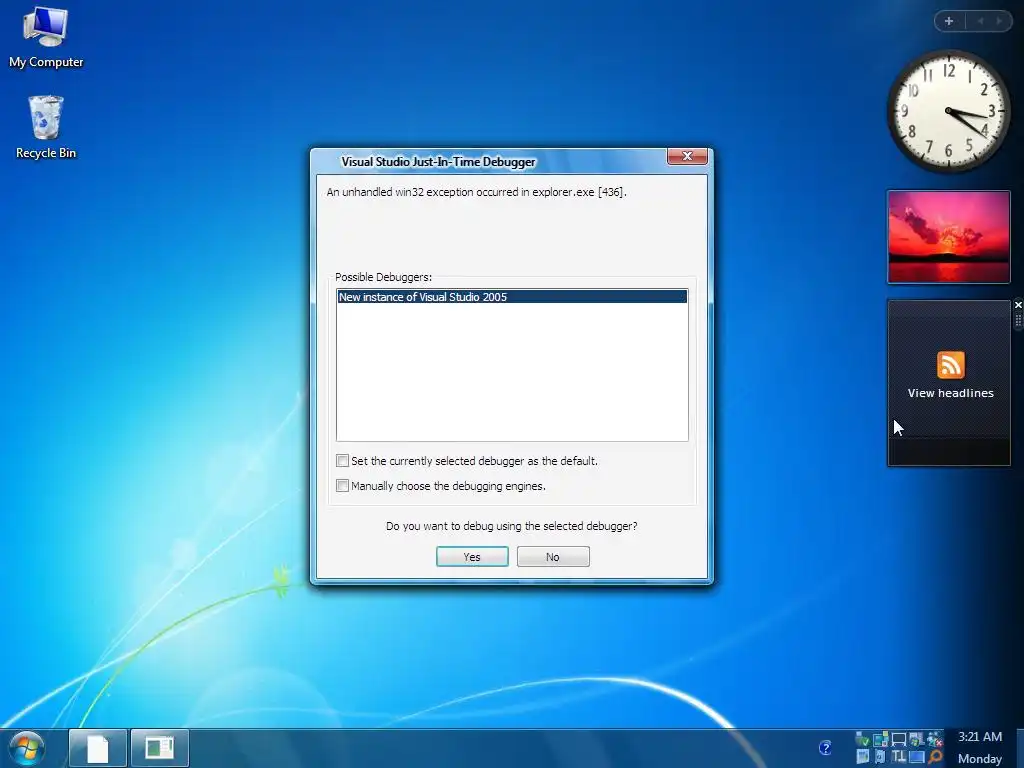Click the Windows flag computer tray icon
This screenshot has height=768, width=1024.
917,739
